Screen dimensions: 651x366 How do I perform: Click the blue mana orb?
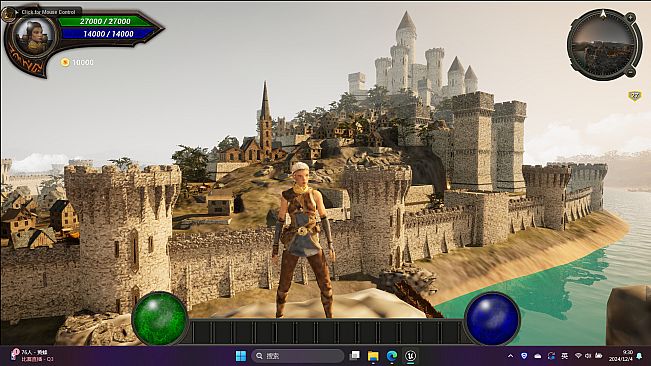point(492,319)
